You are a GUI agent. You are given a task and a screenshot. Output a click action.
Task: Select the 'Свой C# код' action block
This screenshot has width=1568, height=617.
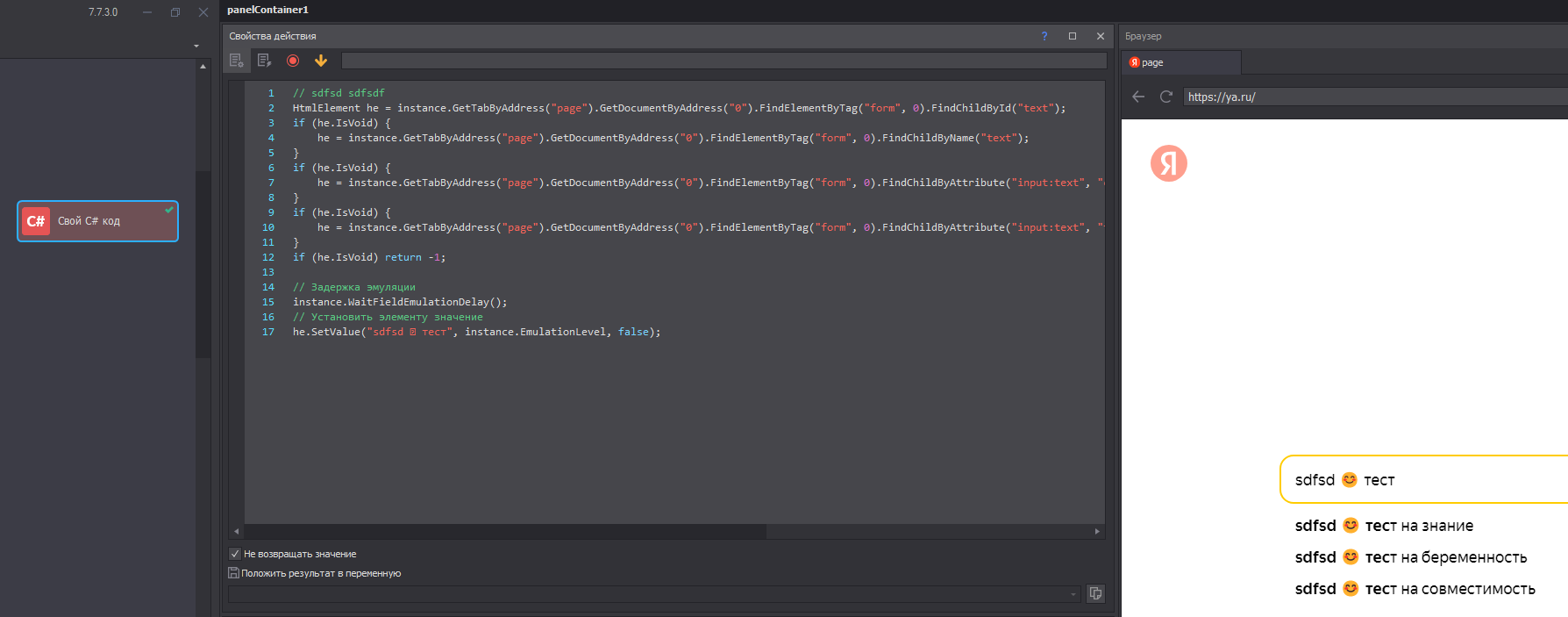coord(97,221)
